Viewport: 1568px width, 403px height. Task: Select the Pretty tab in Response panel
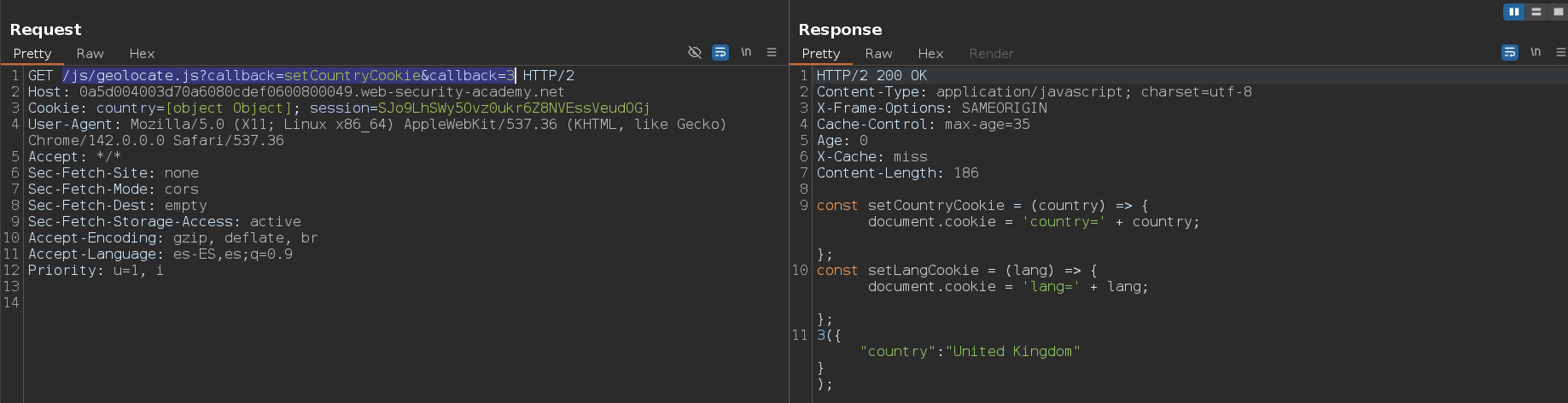[x=821, y=54]
